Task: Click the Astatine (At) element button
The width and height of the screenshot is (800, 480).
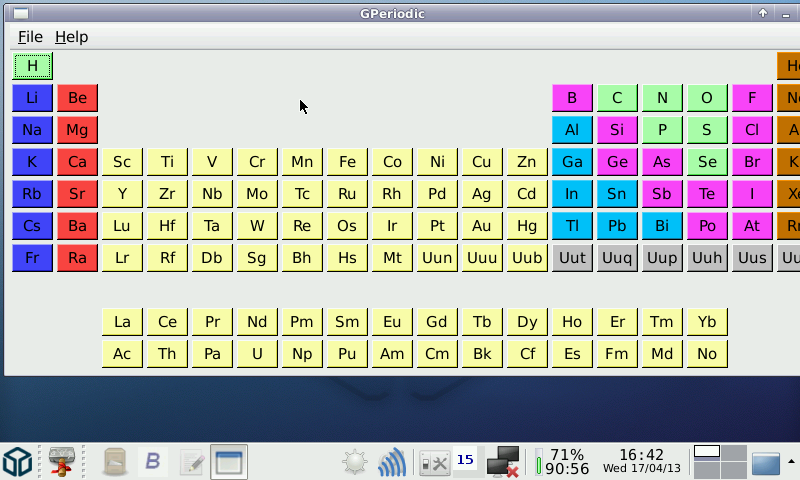Action: 752,226
